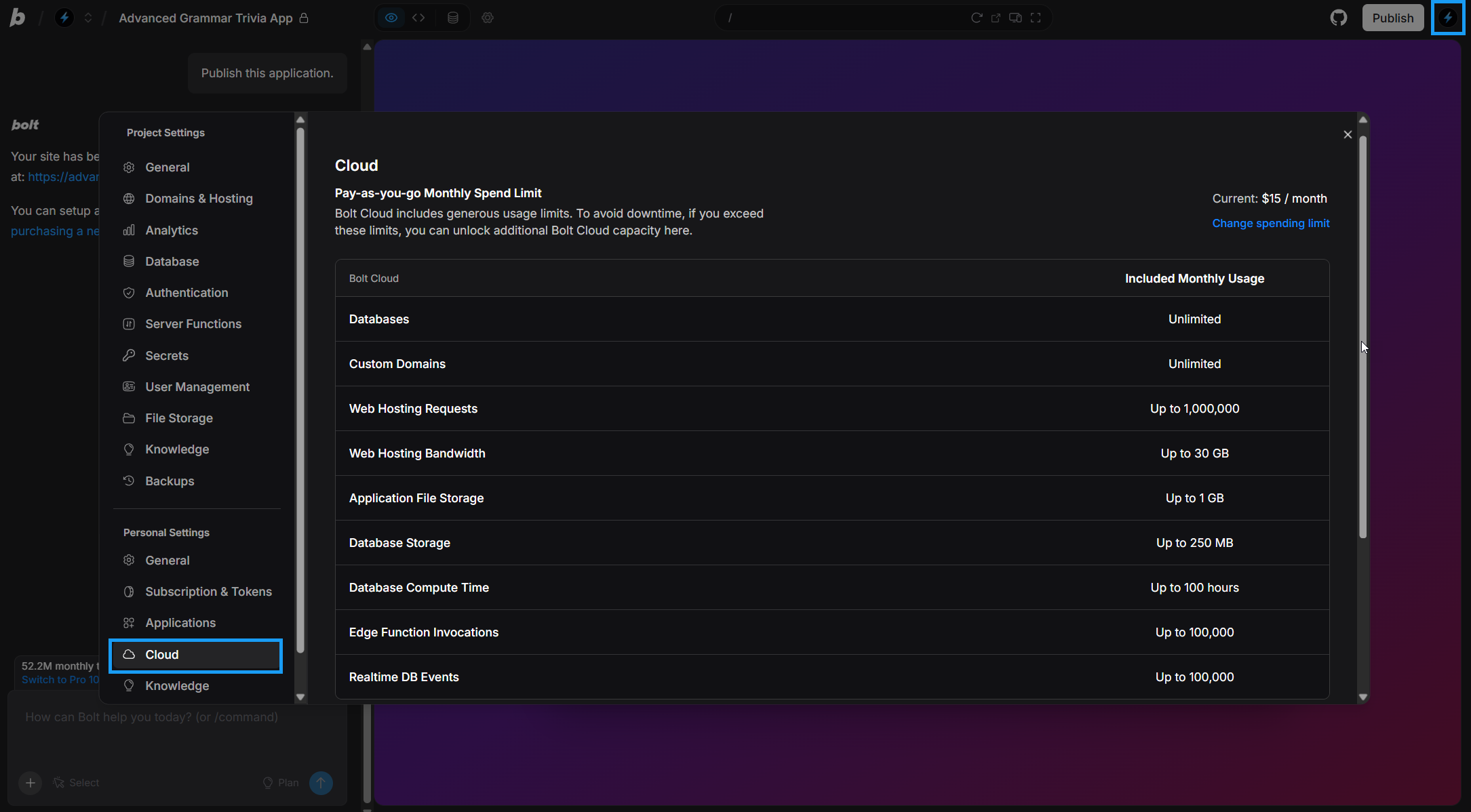Expand the project switcher chevrons

point(88,18)
